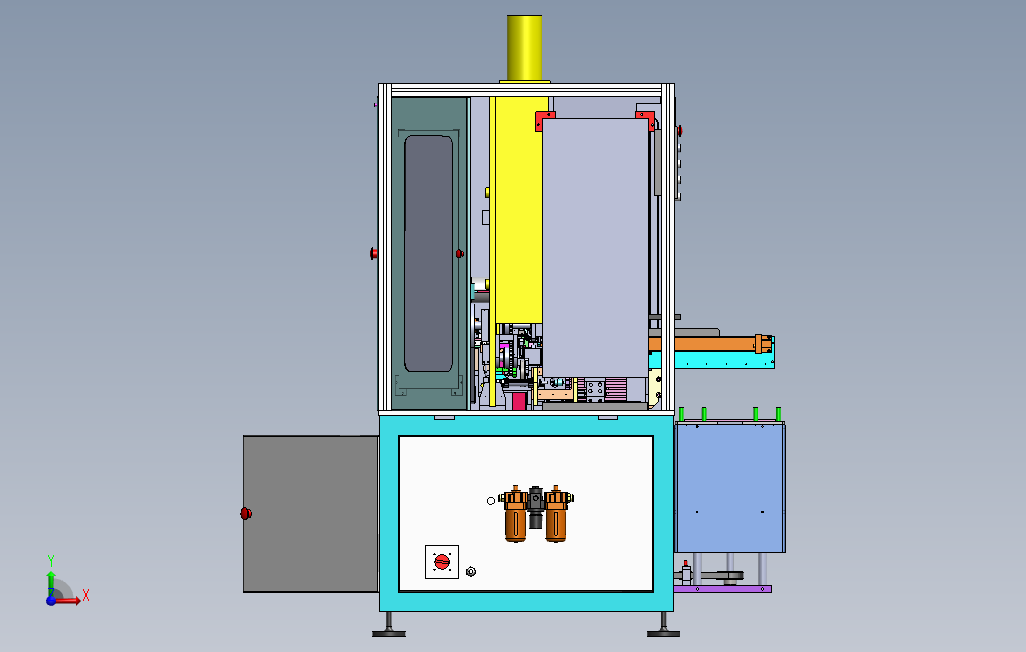Pick the large lavender panel inside enclosure

coord(595,249)
